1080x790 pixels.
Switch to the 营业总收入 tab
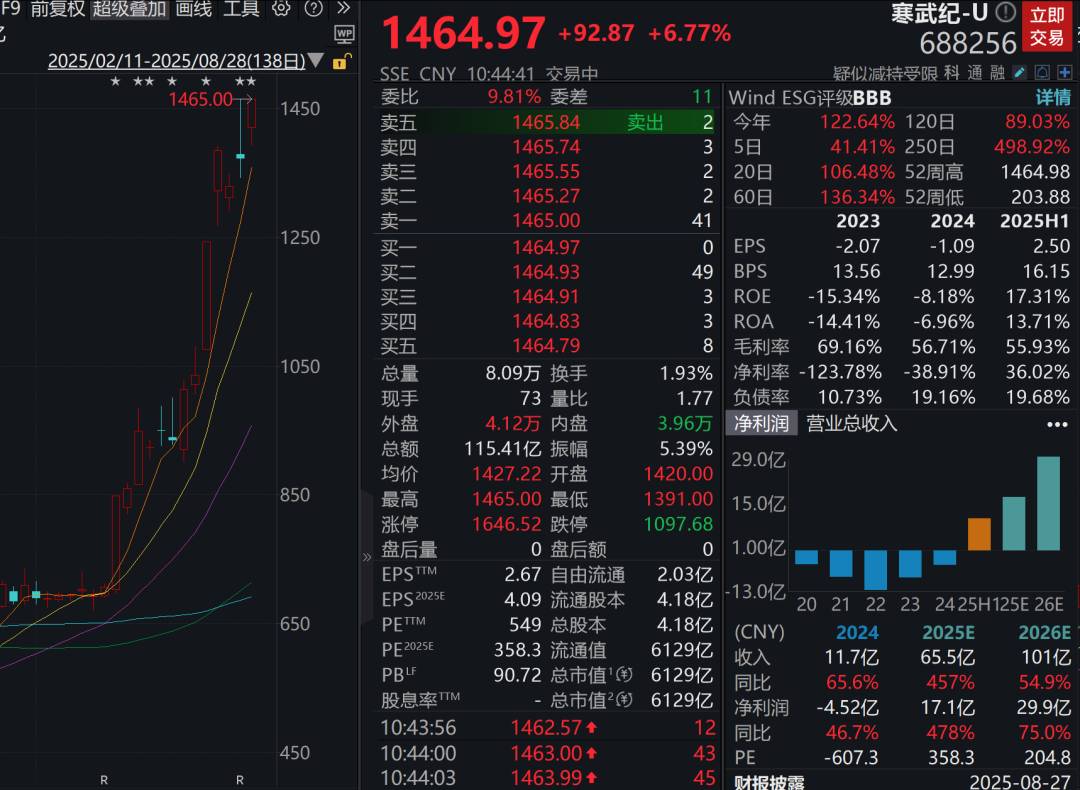[852, 423]
